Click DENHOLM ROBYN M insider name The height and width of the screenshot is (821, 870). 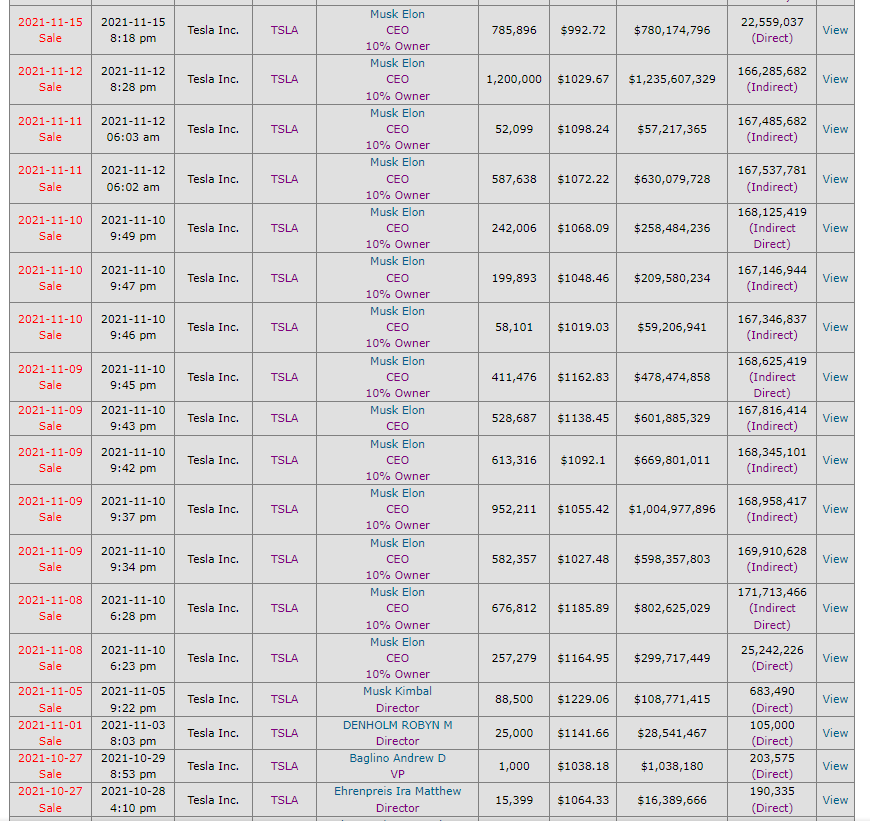pyautogui.click(x=397, y=725)
